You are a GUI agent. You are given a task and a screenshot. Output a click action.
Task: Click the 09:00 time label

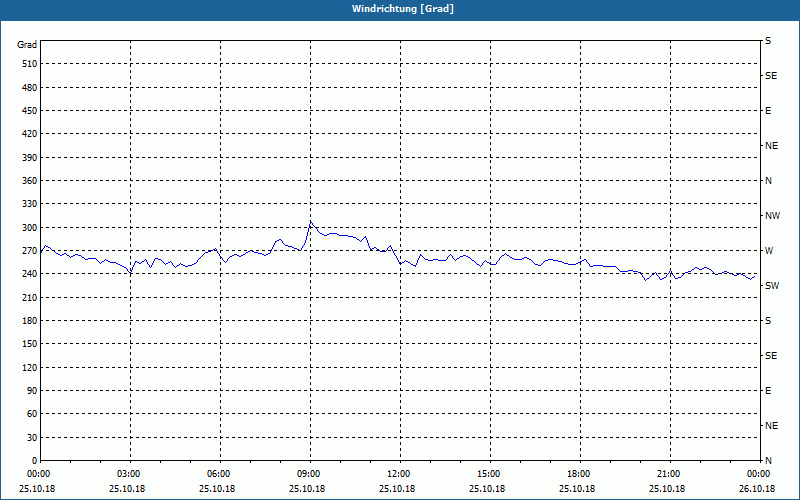310,473
